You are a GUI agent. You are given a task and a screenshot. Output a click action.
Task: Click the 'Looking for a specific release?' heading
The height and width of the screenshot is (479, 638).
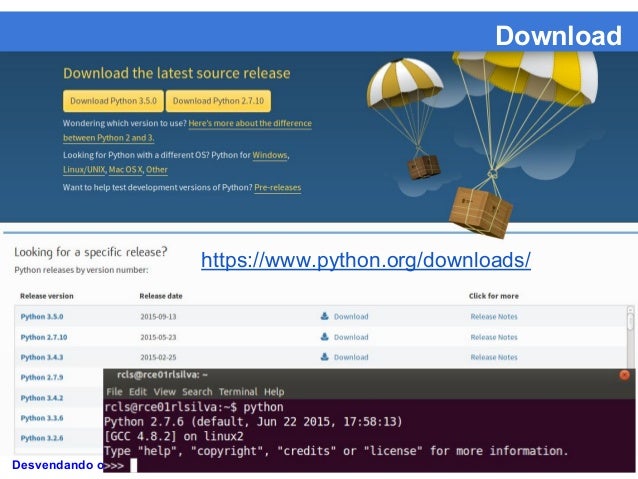(91, 252)
